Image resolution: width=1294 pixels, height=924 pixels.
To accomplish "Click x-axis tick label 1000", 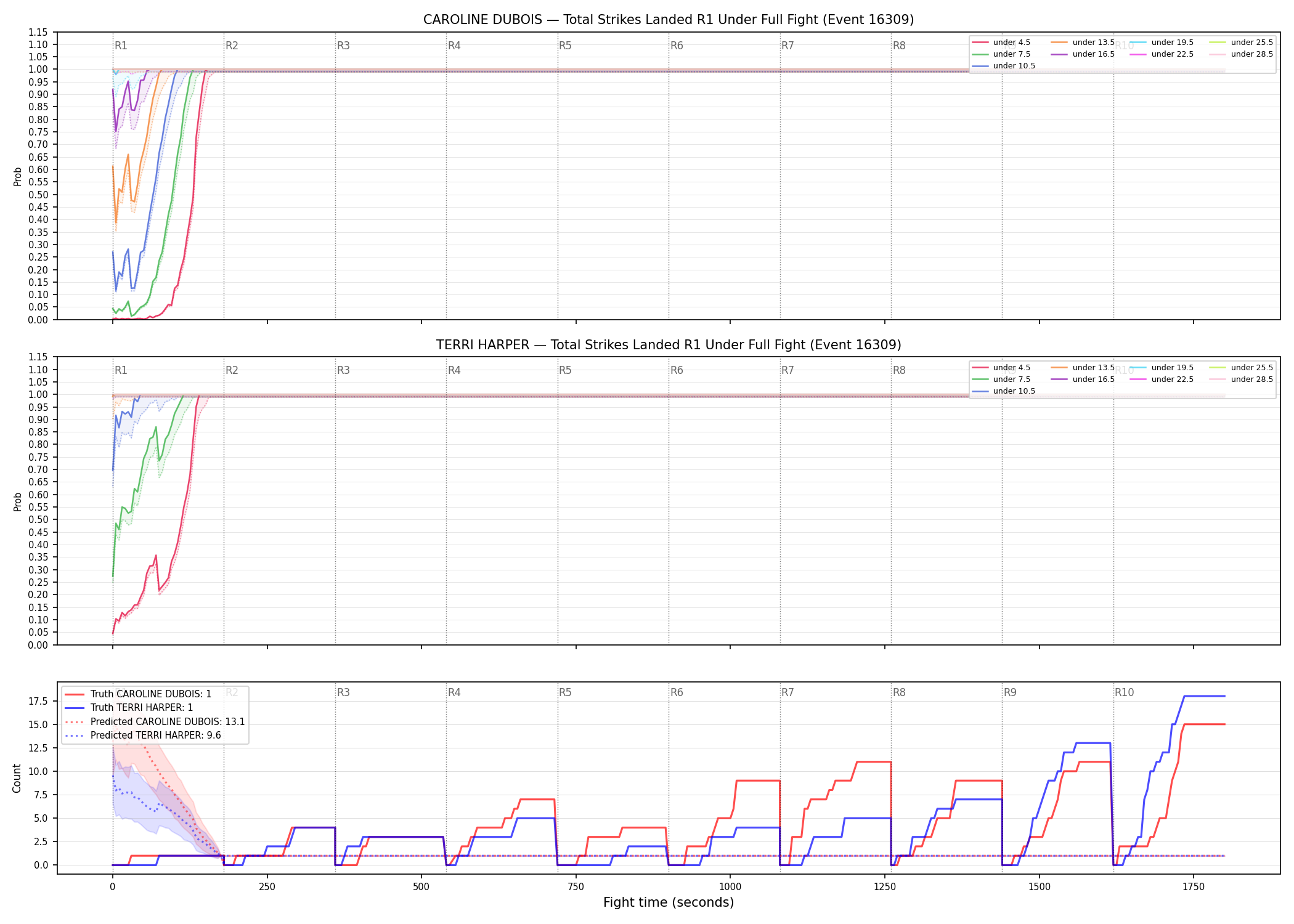I will pos(730,887).
